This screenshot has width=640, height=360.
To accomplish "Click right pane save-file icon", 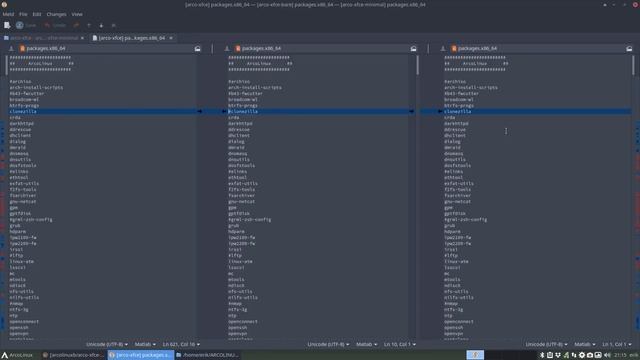I will 443,49.
